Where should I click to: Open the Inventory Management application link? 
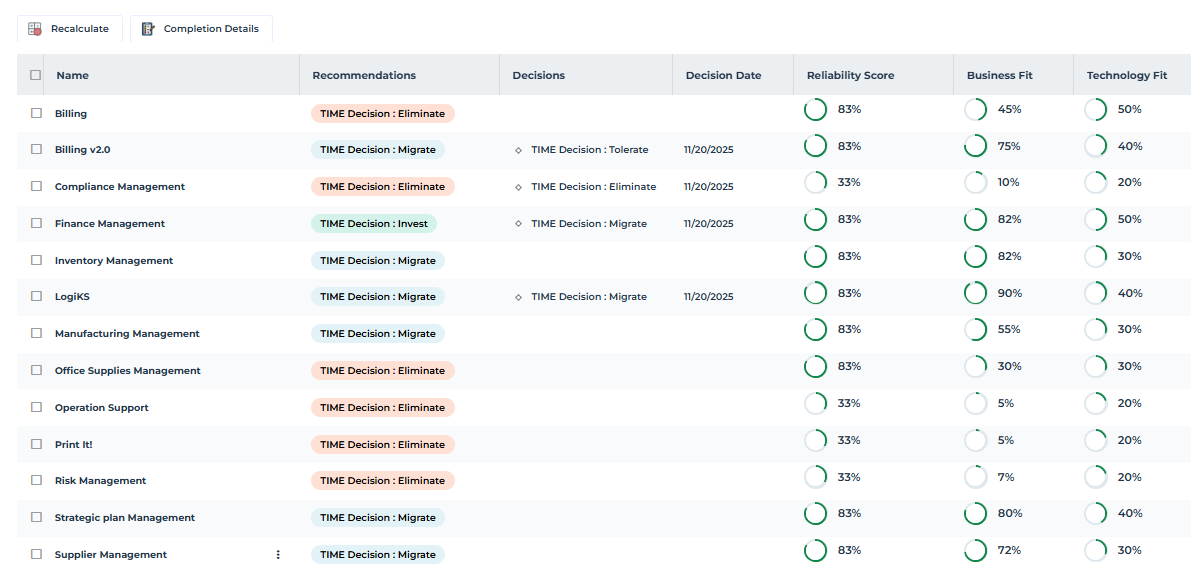coord(114,261)
